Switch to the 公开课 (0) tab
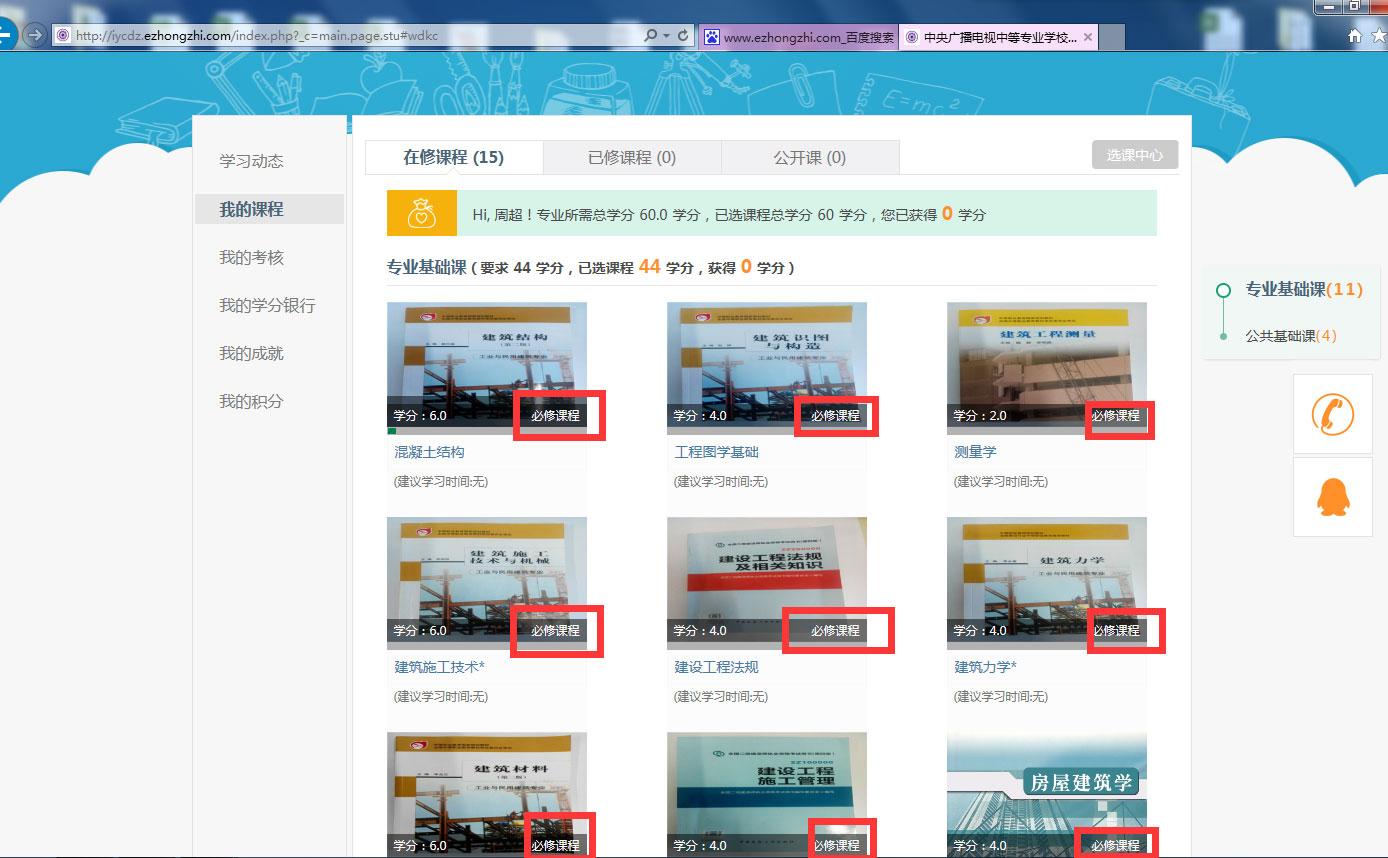 coord(810,157)
